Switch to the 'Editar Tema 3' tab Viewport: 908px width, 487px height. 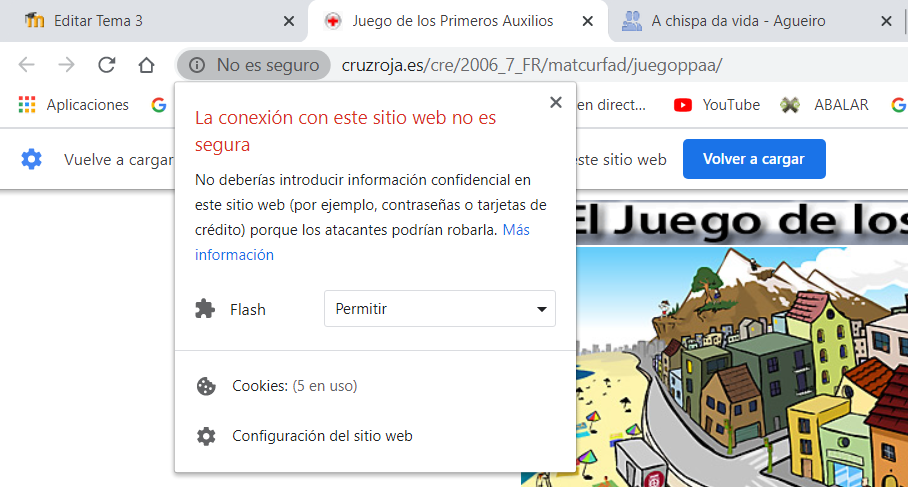tap(153, 21)
